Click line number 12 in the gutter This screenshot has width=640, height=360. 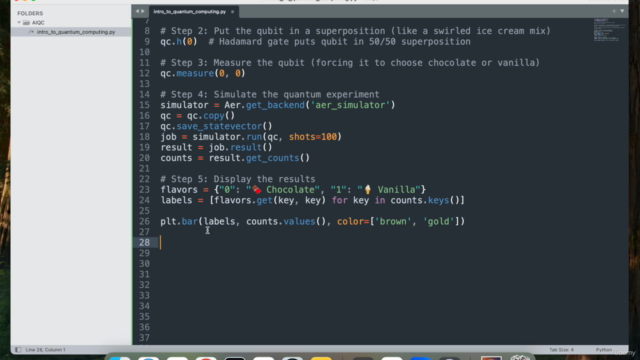(x=144, y=73)
